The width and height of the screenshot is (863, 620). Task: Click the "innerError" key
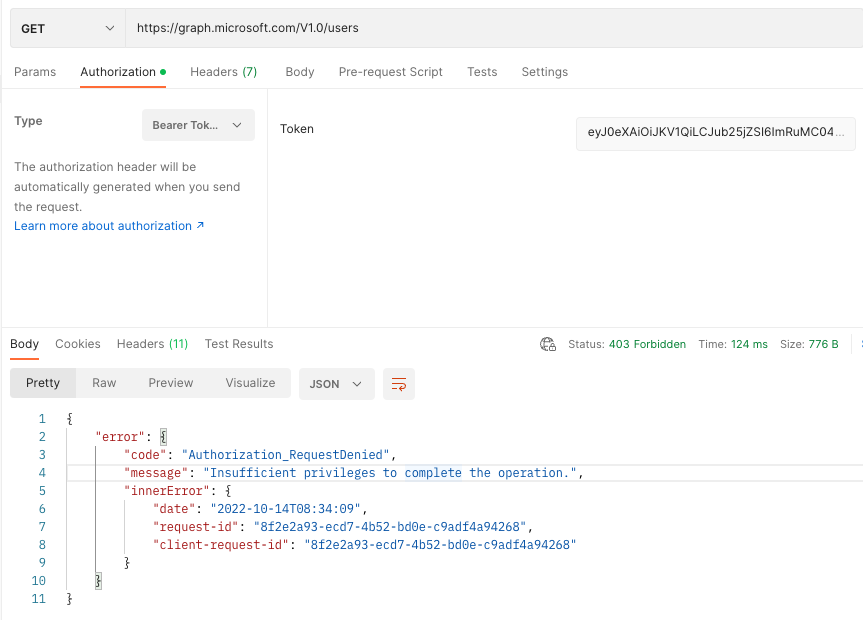coord(167,491)
